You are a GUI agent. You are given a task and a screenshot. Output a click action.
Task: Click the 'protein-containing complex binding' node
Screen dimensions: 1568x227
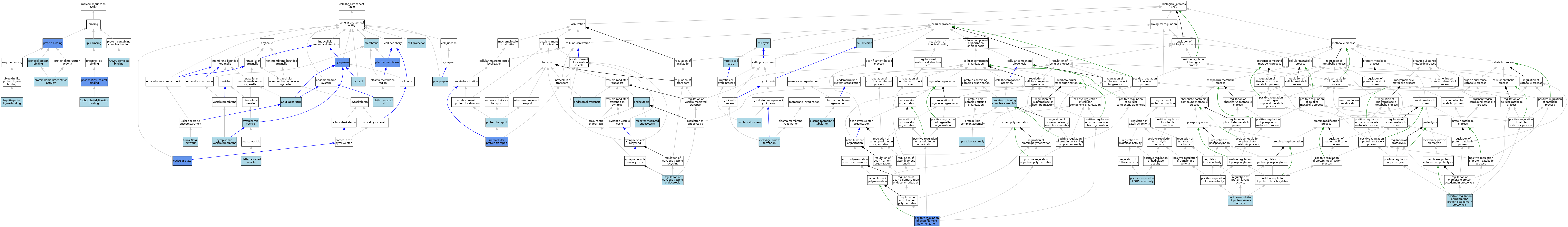tap(119, 43)
